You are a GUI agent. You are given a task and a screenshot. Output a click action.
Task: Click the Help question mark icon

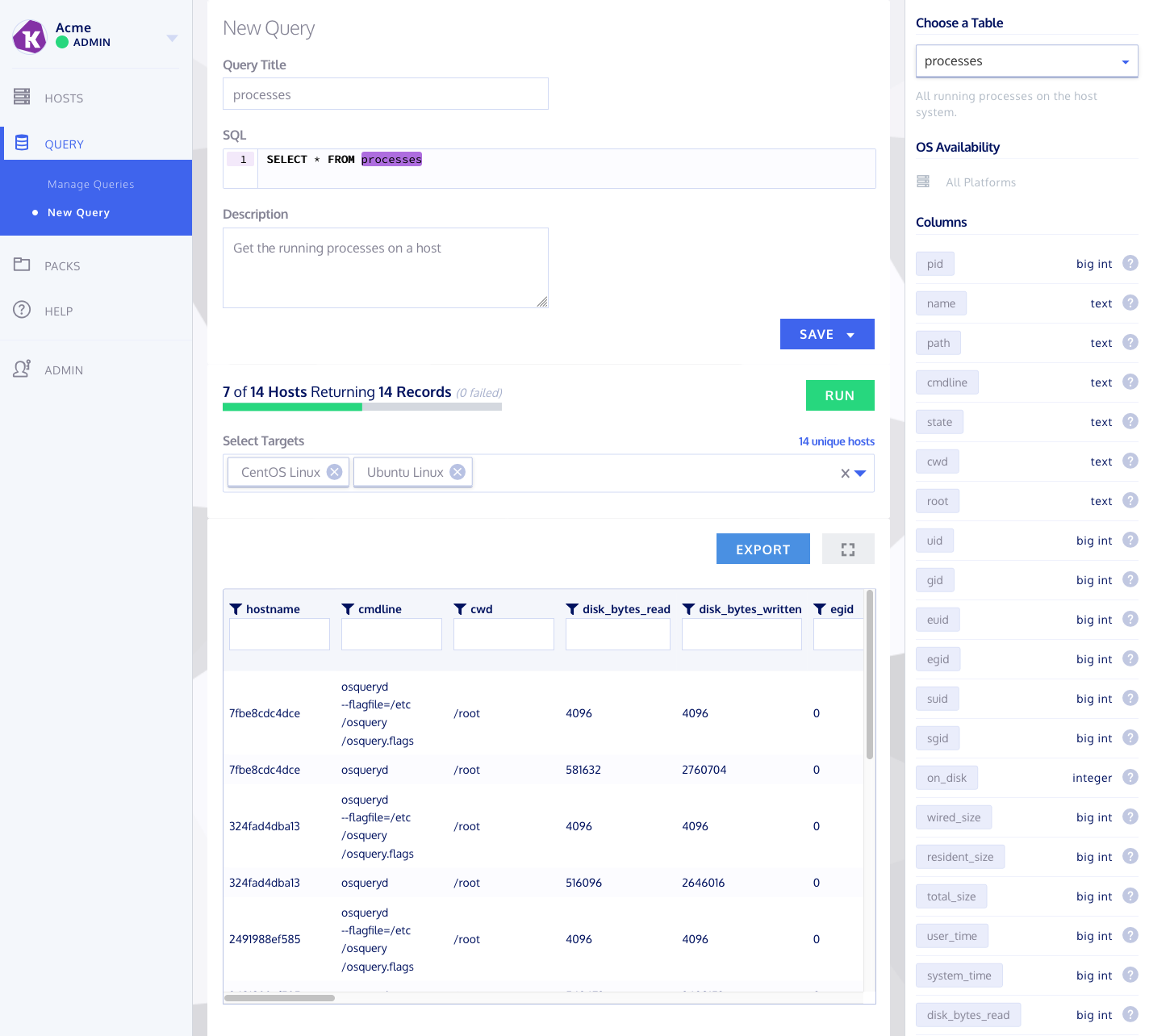click(22, 310)
